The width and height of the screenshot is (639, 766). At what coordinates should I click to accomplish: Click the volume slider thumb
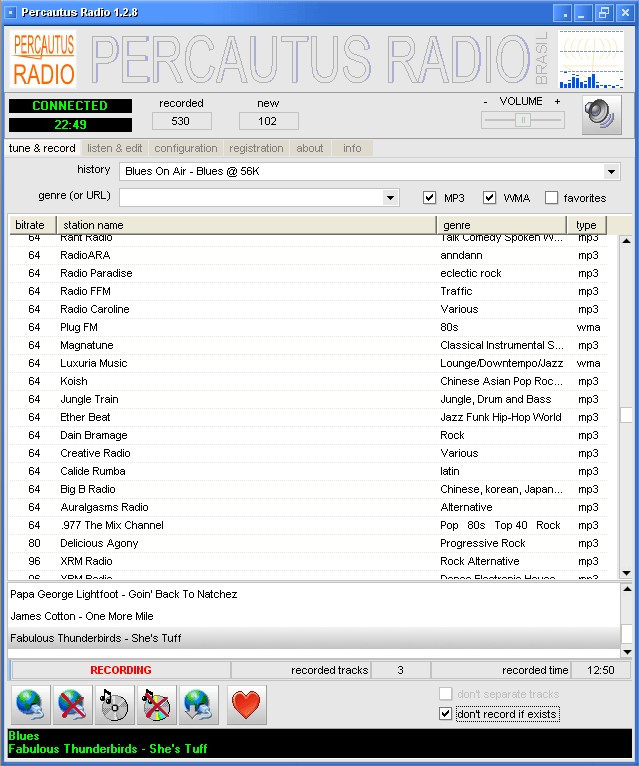pos(523,120)
